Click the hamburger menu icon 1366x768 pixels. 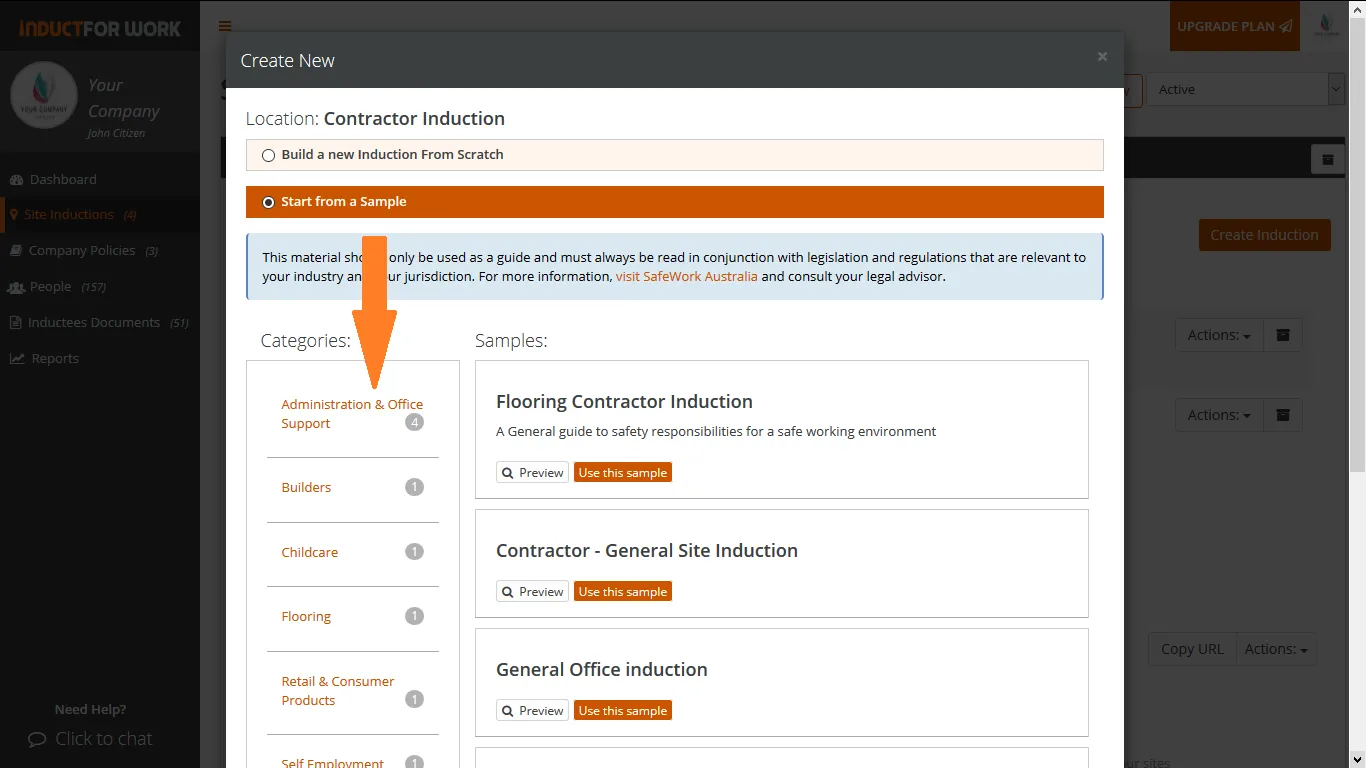(225, 27)
